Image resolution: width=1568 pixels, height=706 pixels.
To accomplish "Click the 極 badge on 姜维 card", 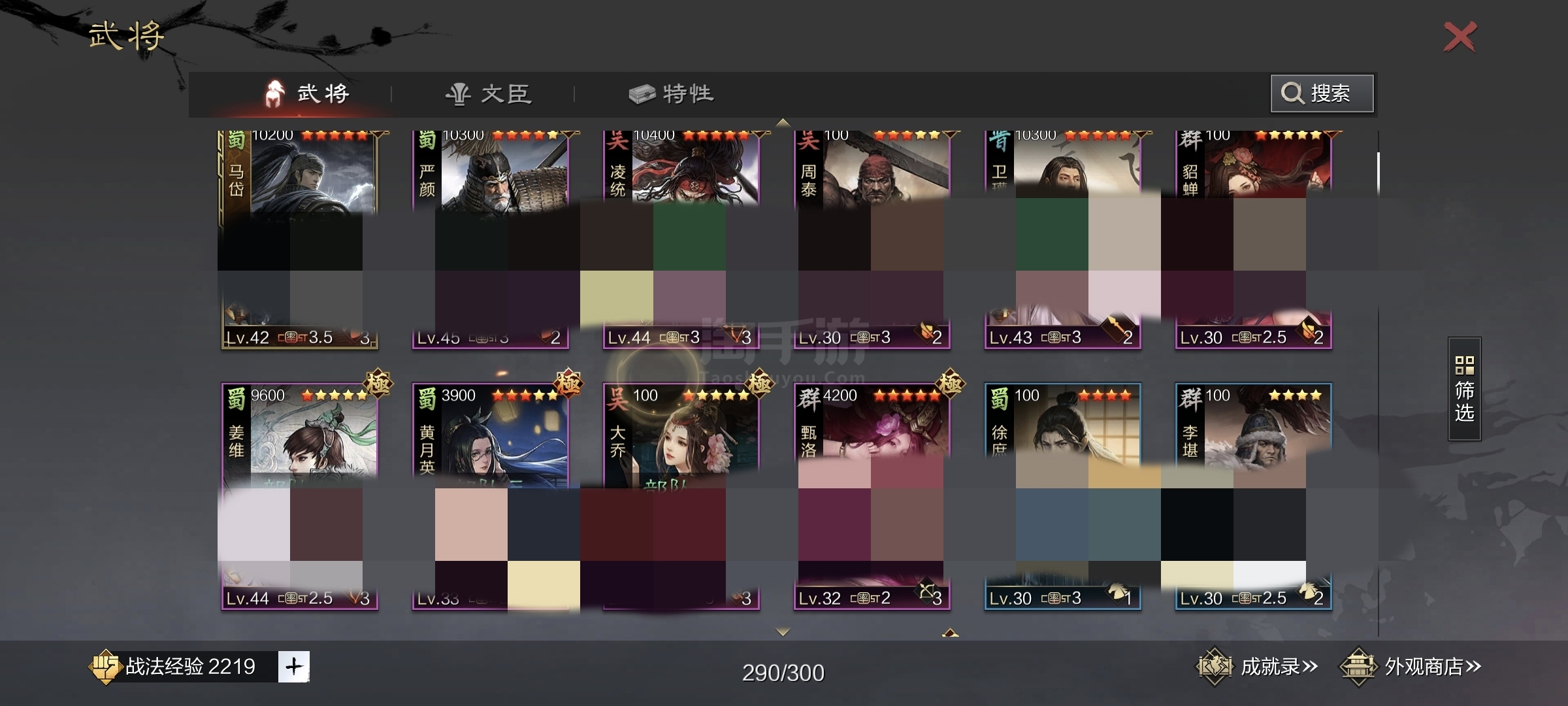I will (x=378, y=384).
